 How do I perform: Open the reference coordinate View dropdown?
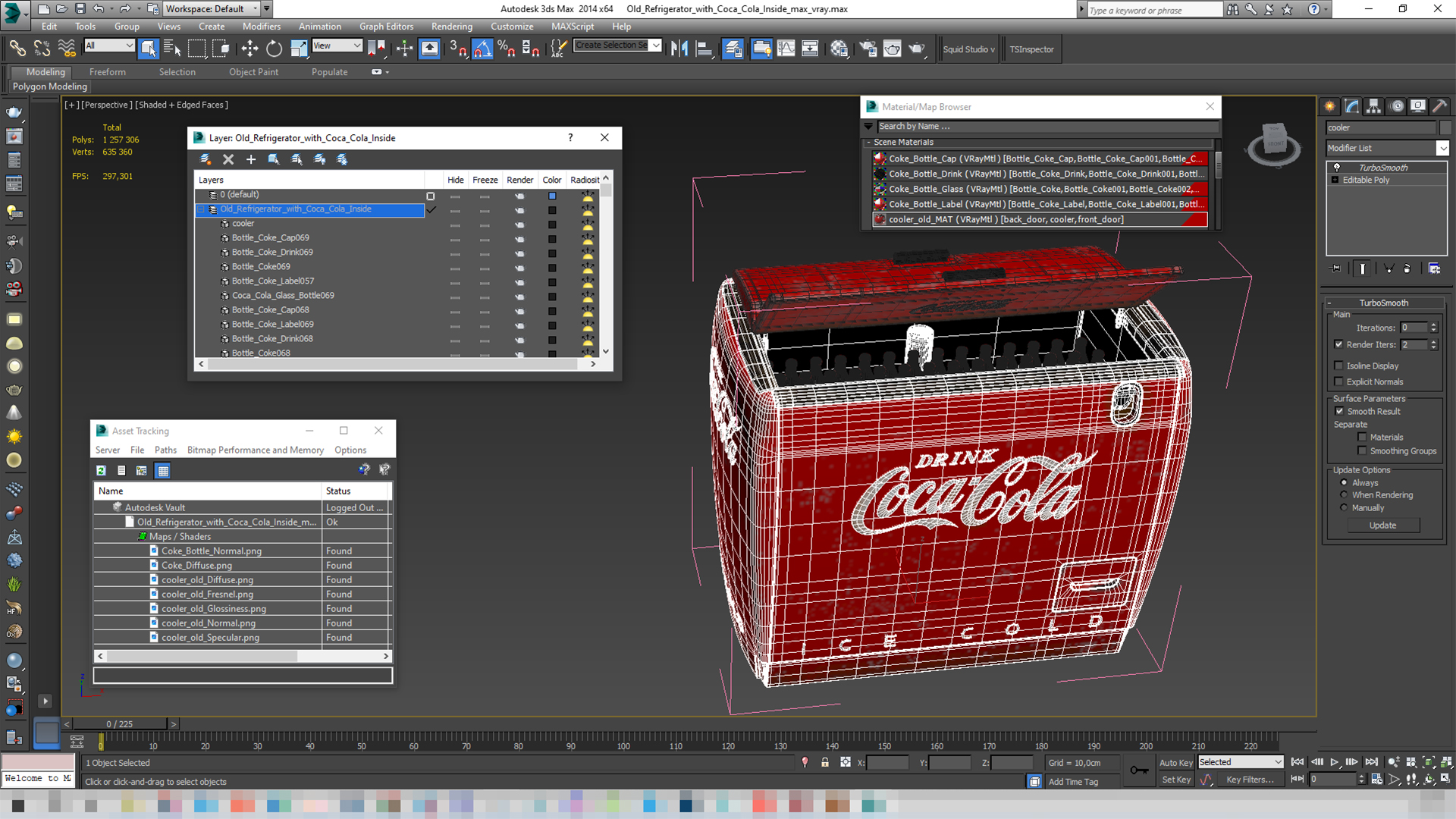(x=337, y=45)
